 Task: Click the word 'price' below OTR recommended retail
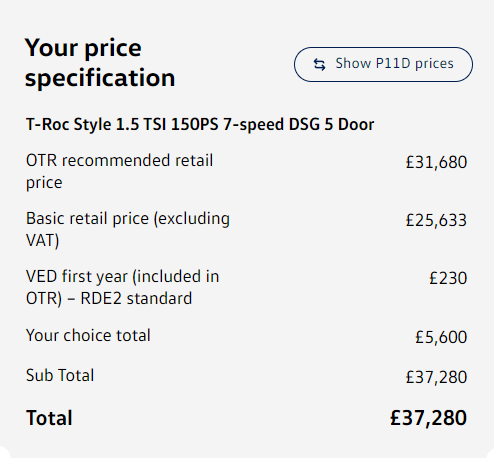44,183
